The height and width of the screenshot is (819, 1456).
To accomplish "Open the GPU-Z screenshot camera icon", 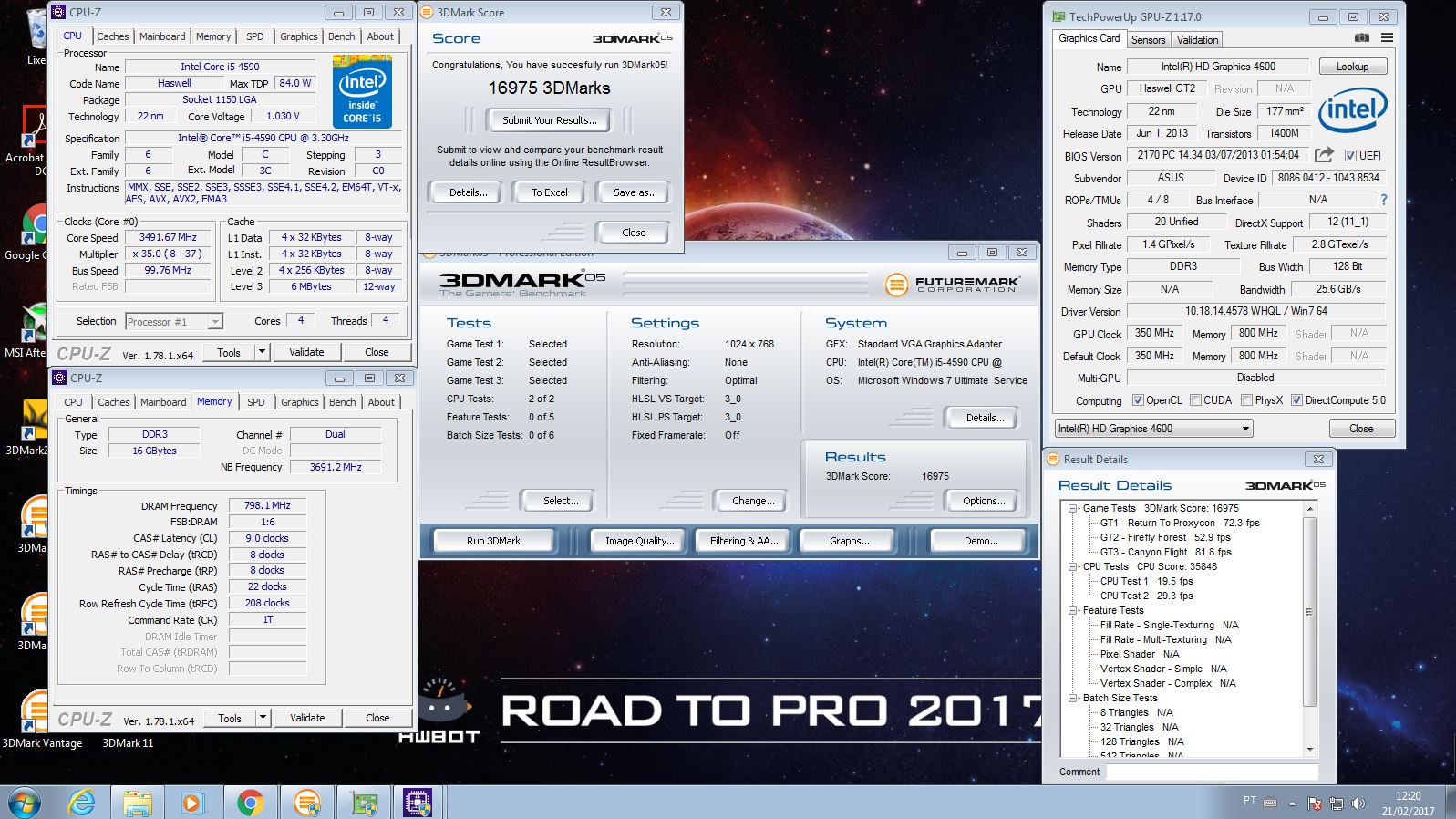I will [x=1361, y=38].
